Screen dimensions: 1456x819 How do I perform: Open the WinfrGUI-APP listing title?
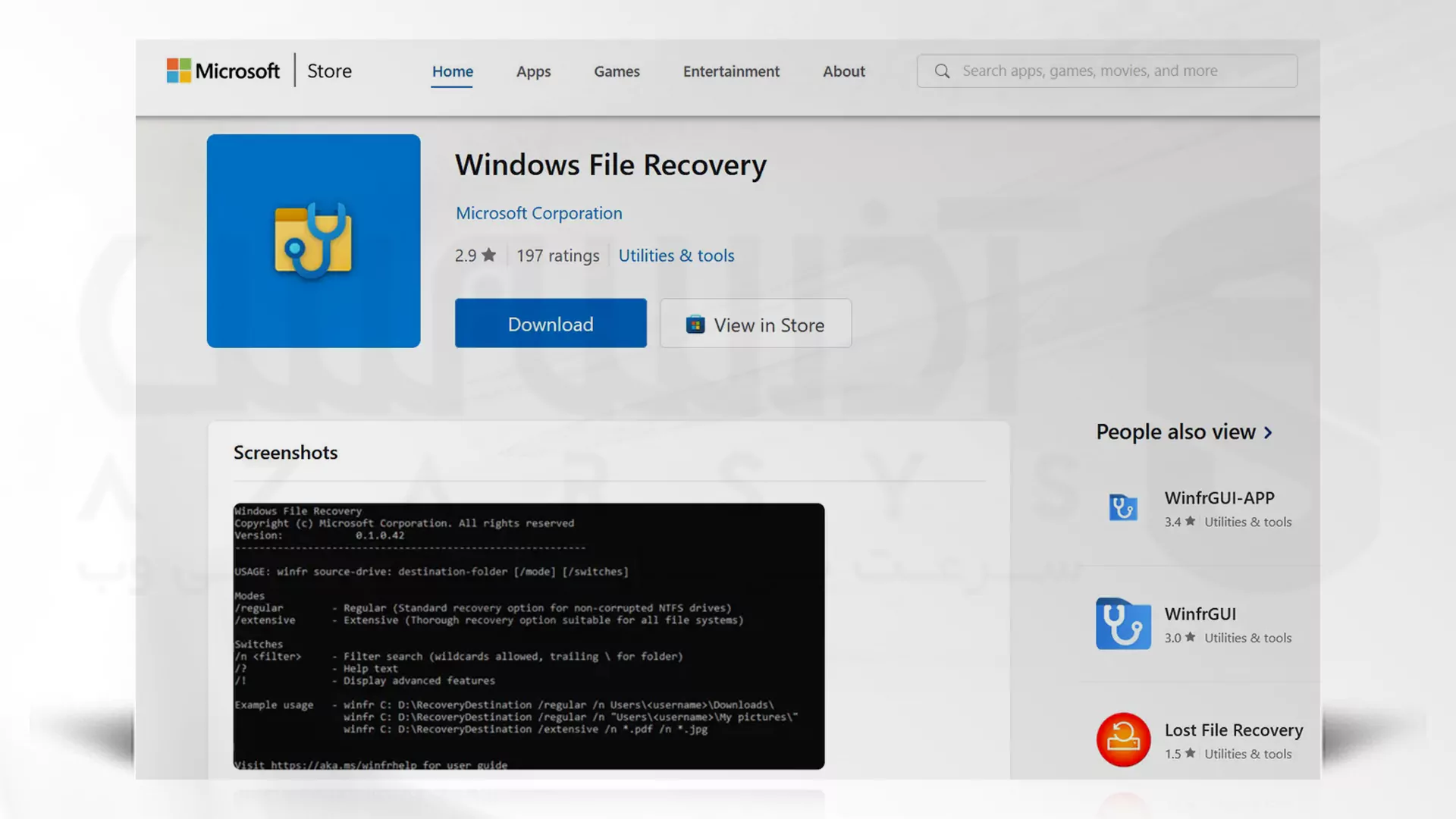[1219, 498]
